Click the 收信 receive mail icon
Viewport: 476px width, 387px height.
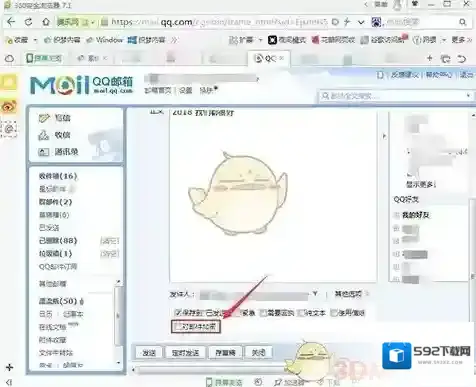(44, 135)
